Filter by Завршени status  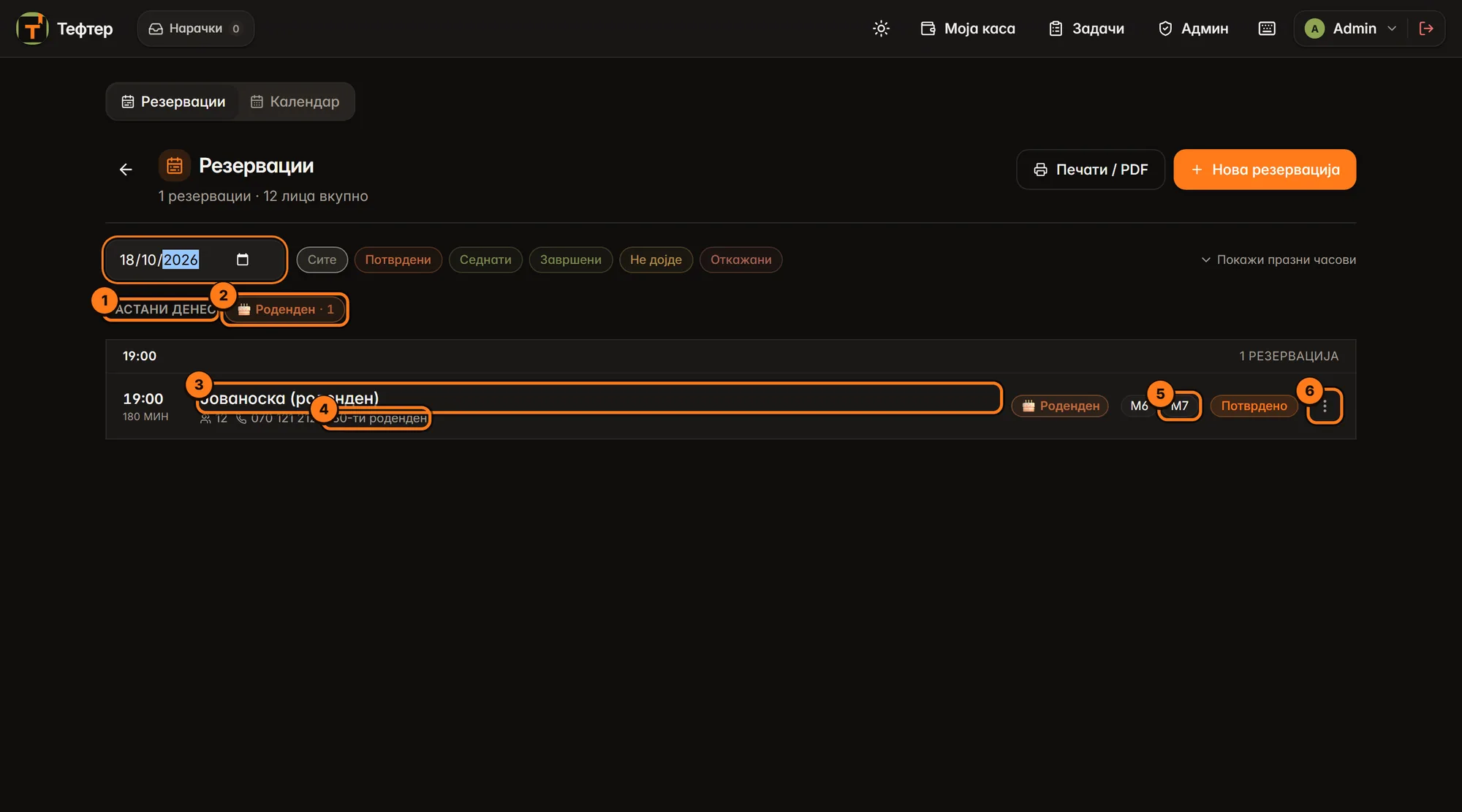click(570, 259)
